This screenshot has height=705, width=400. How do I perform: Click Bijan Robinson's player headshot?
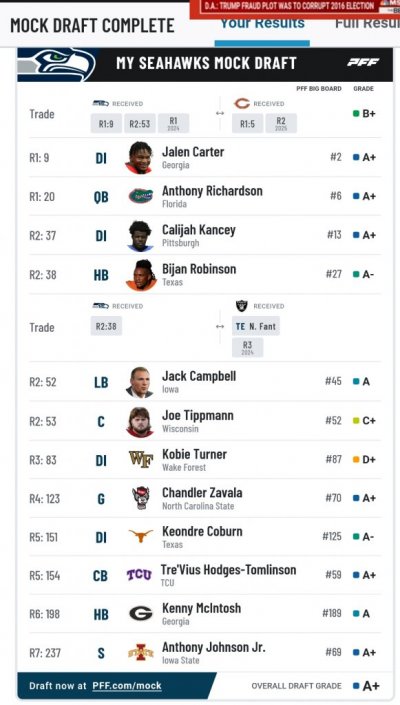(x=141, y=275)
